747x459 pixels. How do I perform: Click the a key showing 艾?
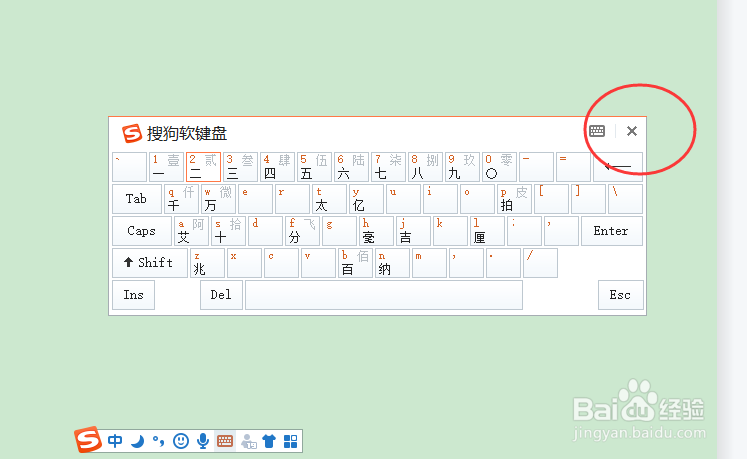click(x=191, y=231)
